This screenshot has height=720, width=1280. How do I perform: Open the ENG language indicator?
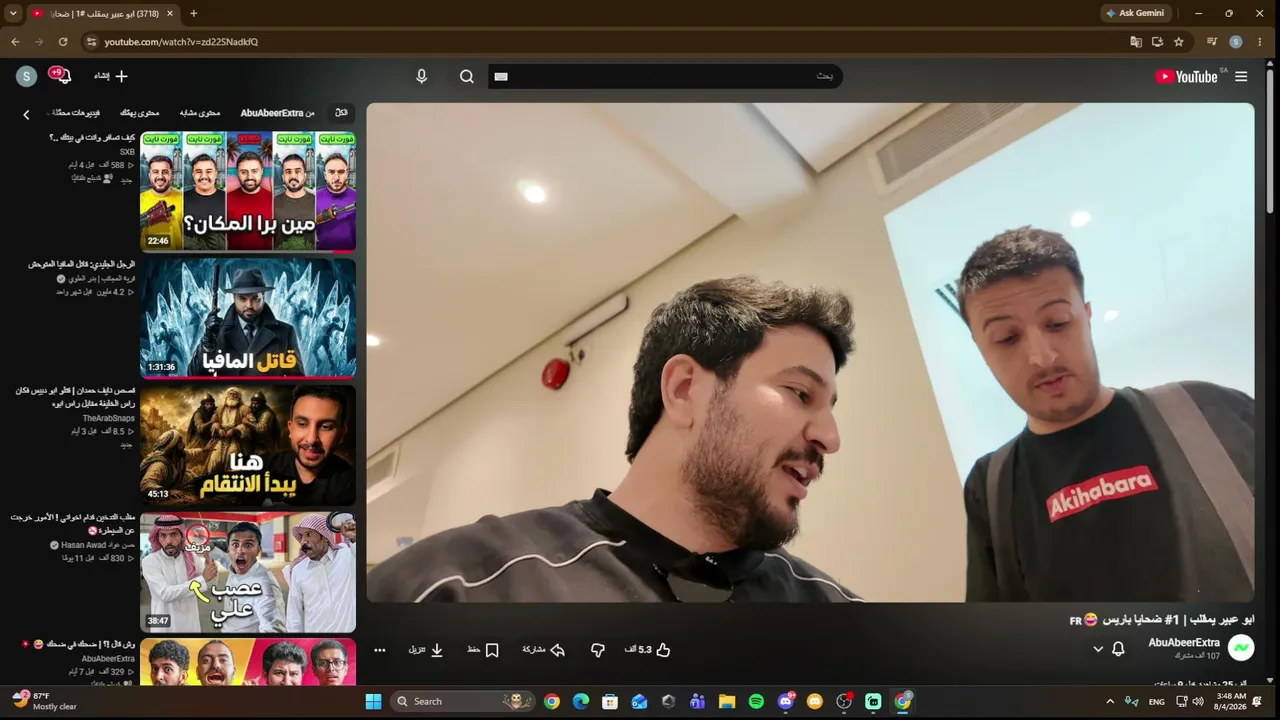[1157, 702]
